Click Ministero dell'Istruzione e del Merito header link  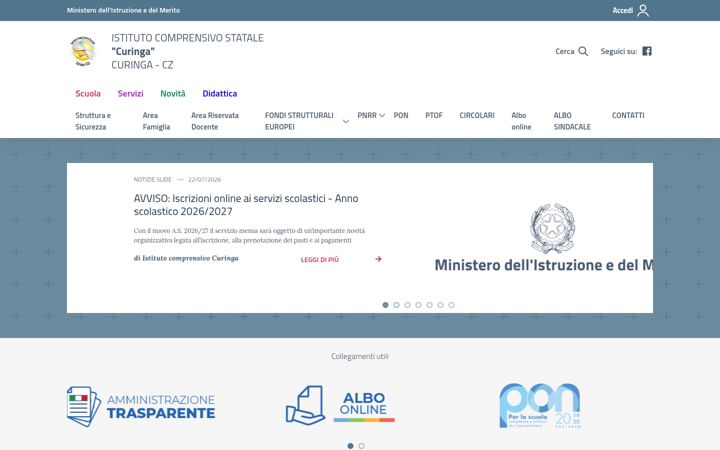(x=124, y=10)
